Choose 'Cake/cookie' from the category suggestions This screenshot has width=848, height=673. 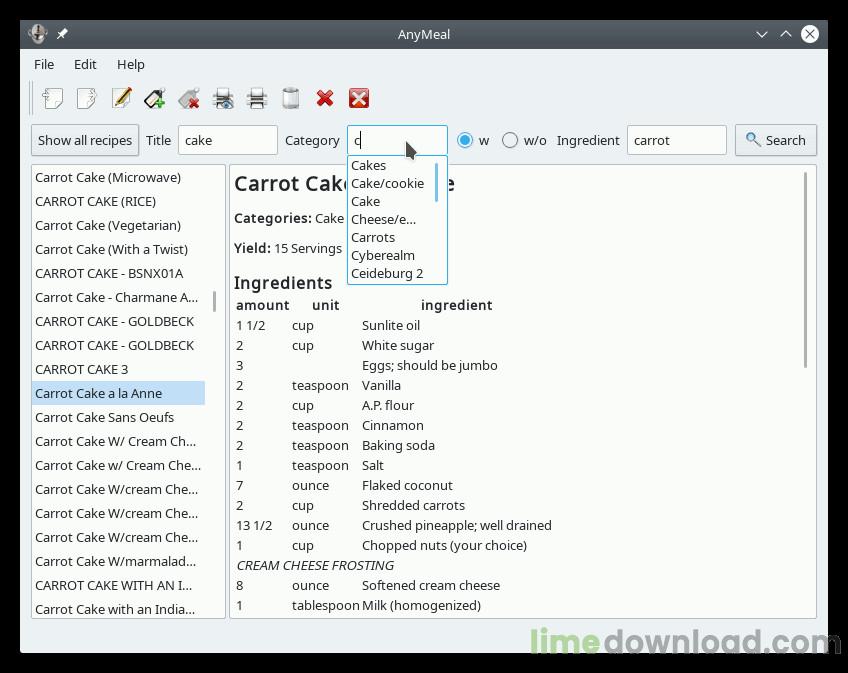(387, 183)
